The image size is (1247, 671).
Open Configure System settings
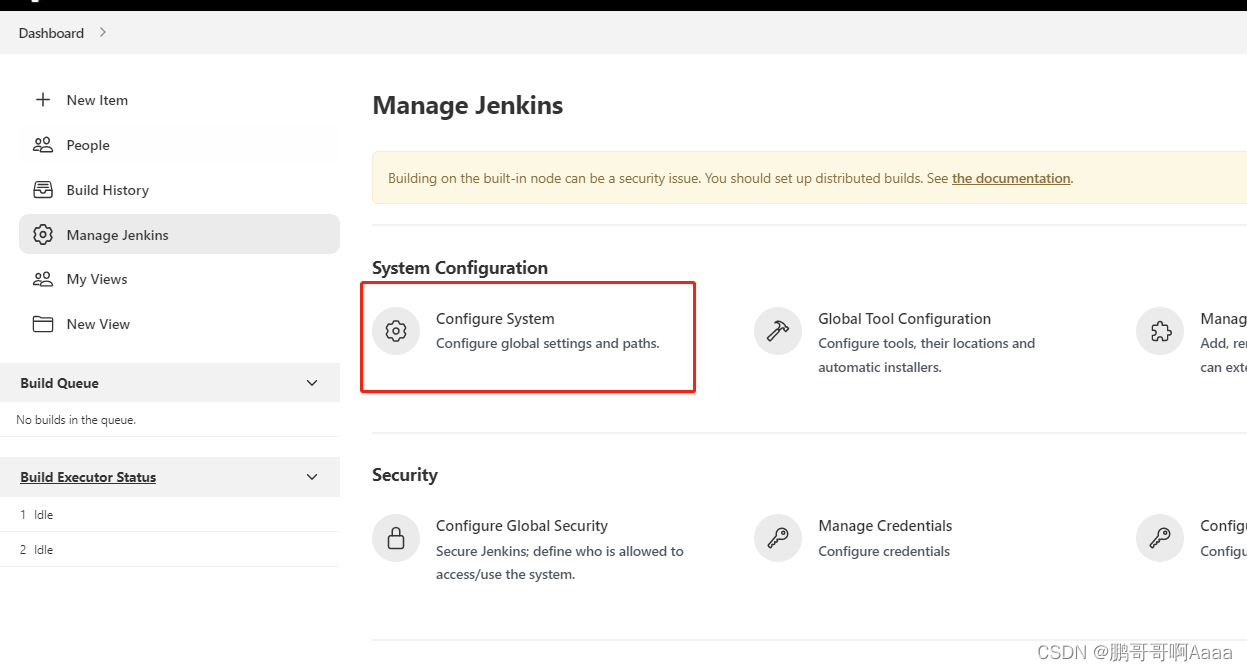[495, 318]
